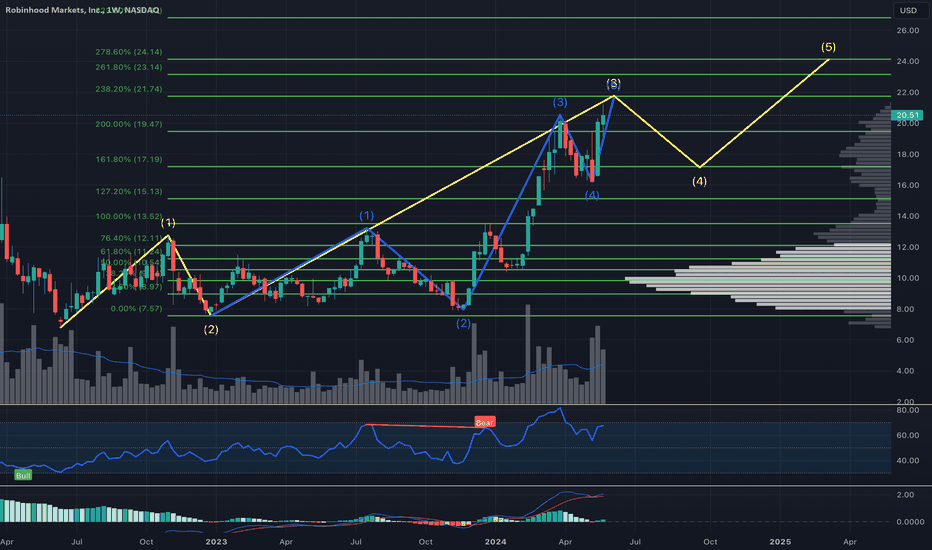Screen dimensions: 932x550
Task: Click 40.00 on the RSI scale
Action: [x=908, y=460]
